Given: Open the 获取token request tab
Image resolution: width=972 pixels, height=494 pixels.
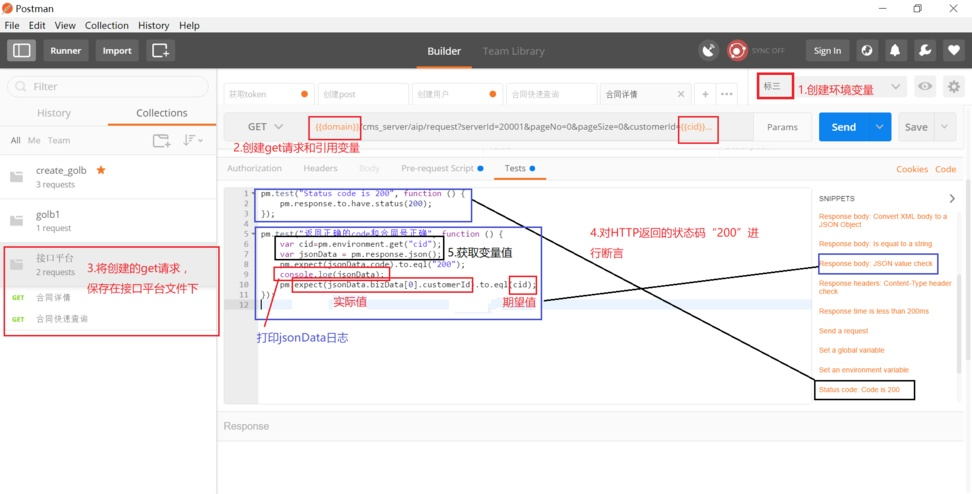Looking at the screenshot, I should tap(268, 94).
